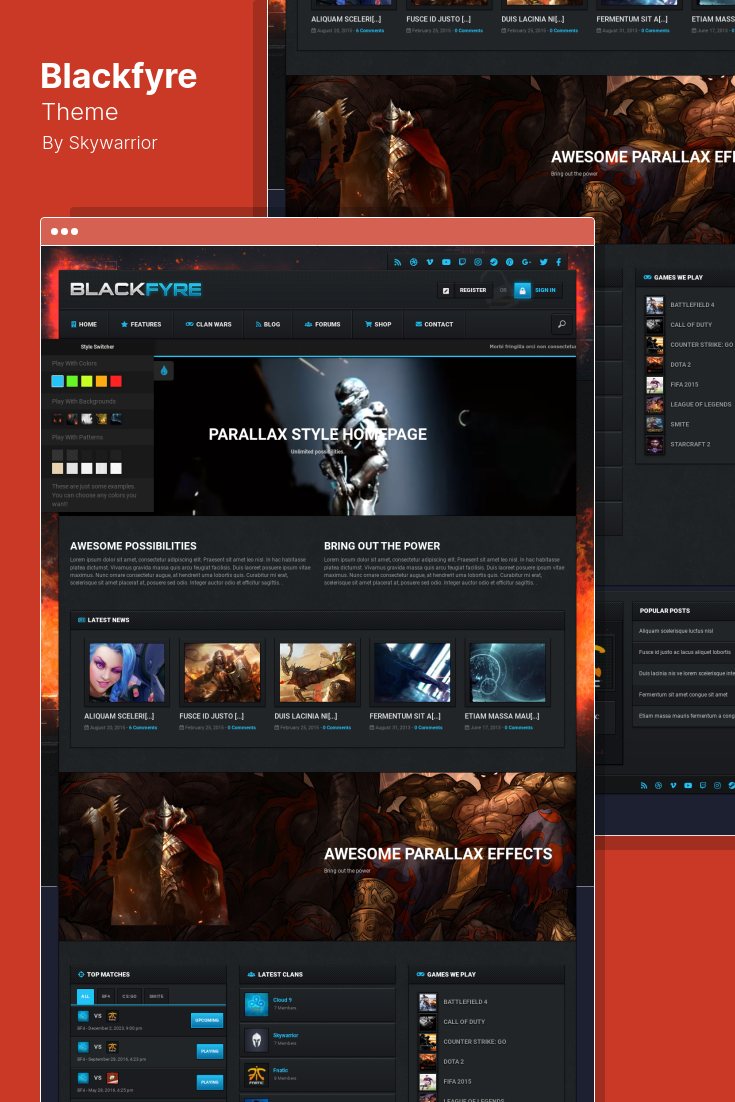
Task: Open the Contact menu item
Action: pos(434,324)
